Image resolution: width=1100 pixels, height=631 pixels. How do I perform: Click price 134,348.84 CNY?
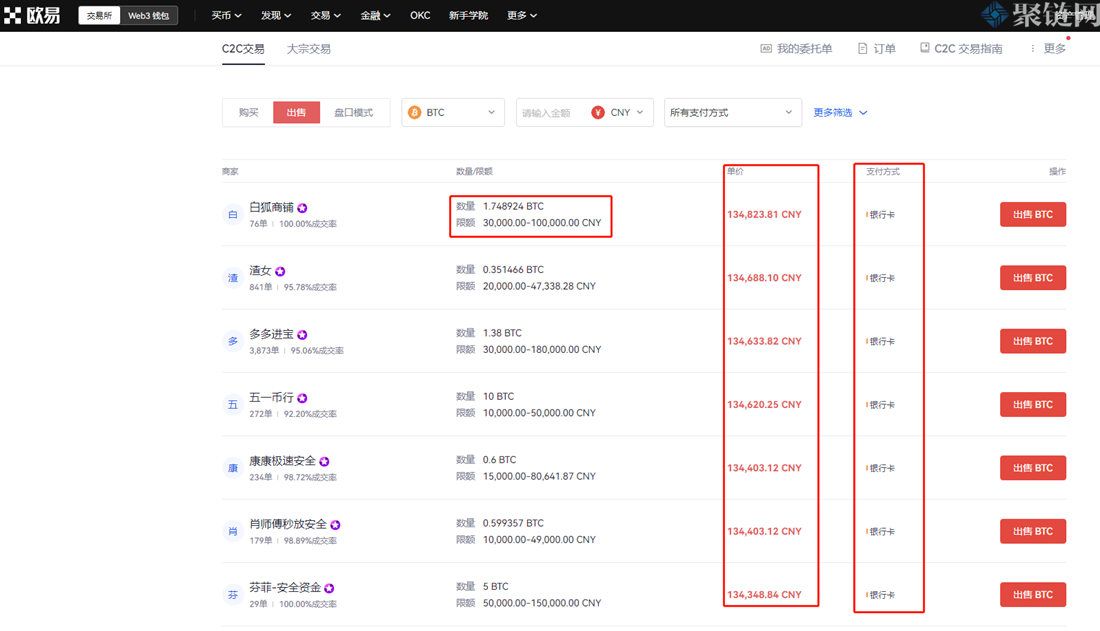click(764, 595)
